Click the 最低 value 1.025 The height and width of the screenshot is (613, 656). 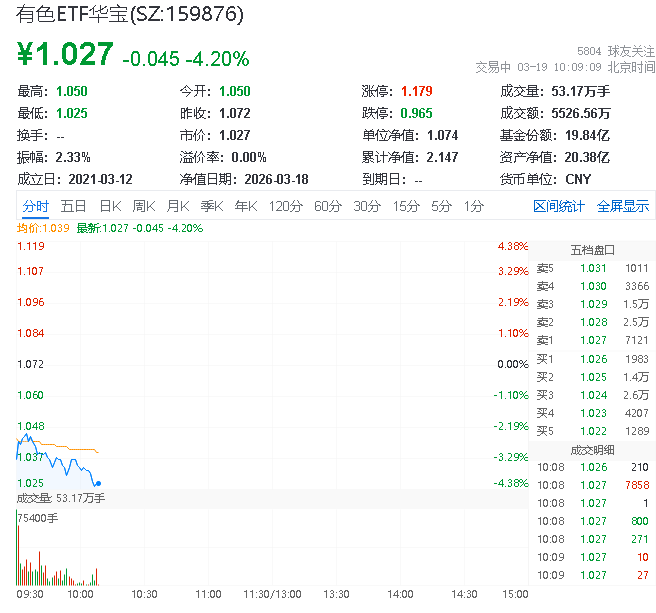[x=72, y=113]
